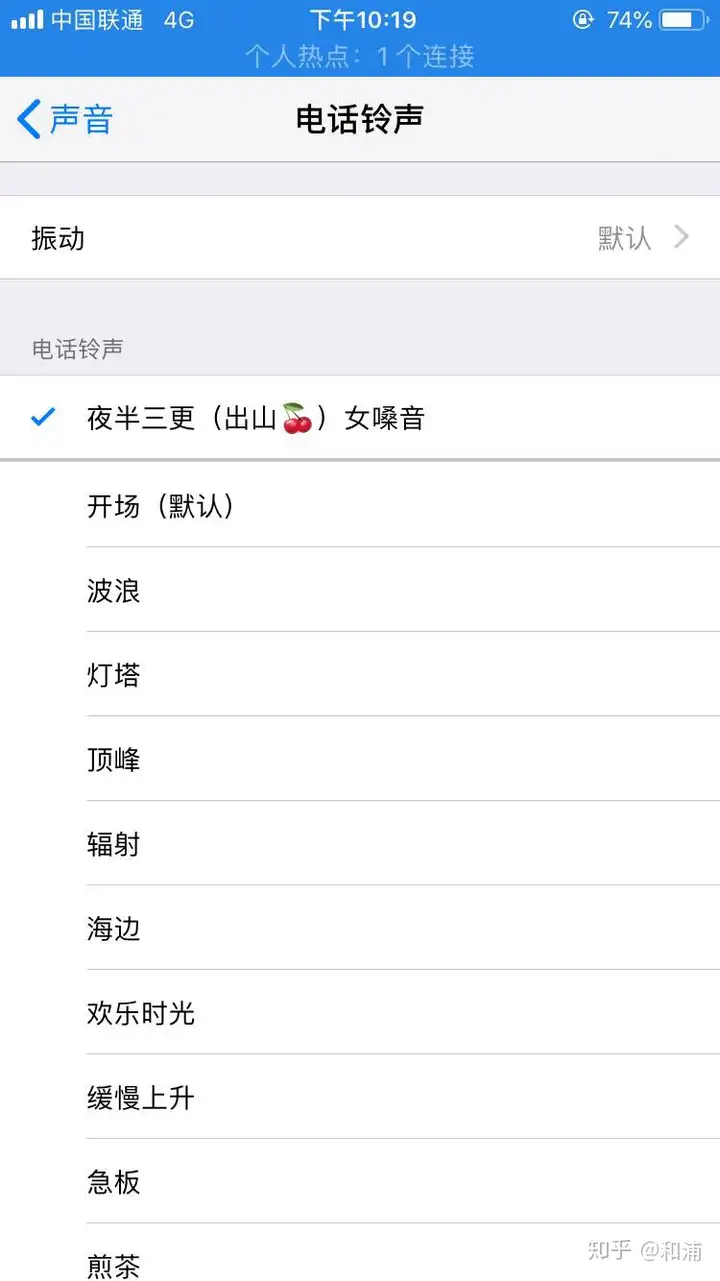Tap the blue checkmark beside selected ringtone
Image resolution: width=720 pixels, height=1281 pixels.
[x=43, y=418]
